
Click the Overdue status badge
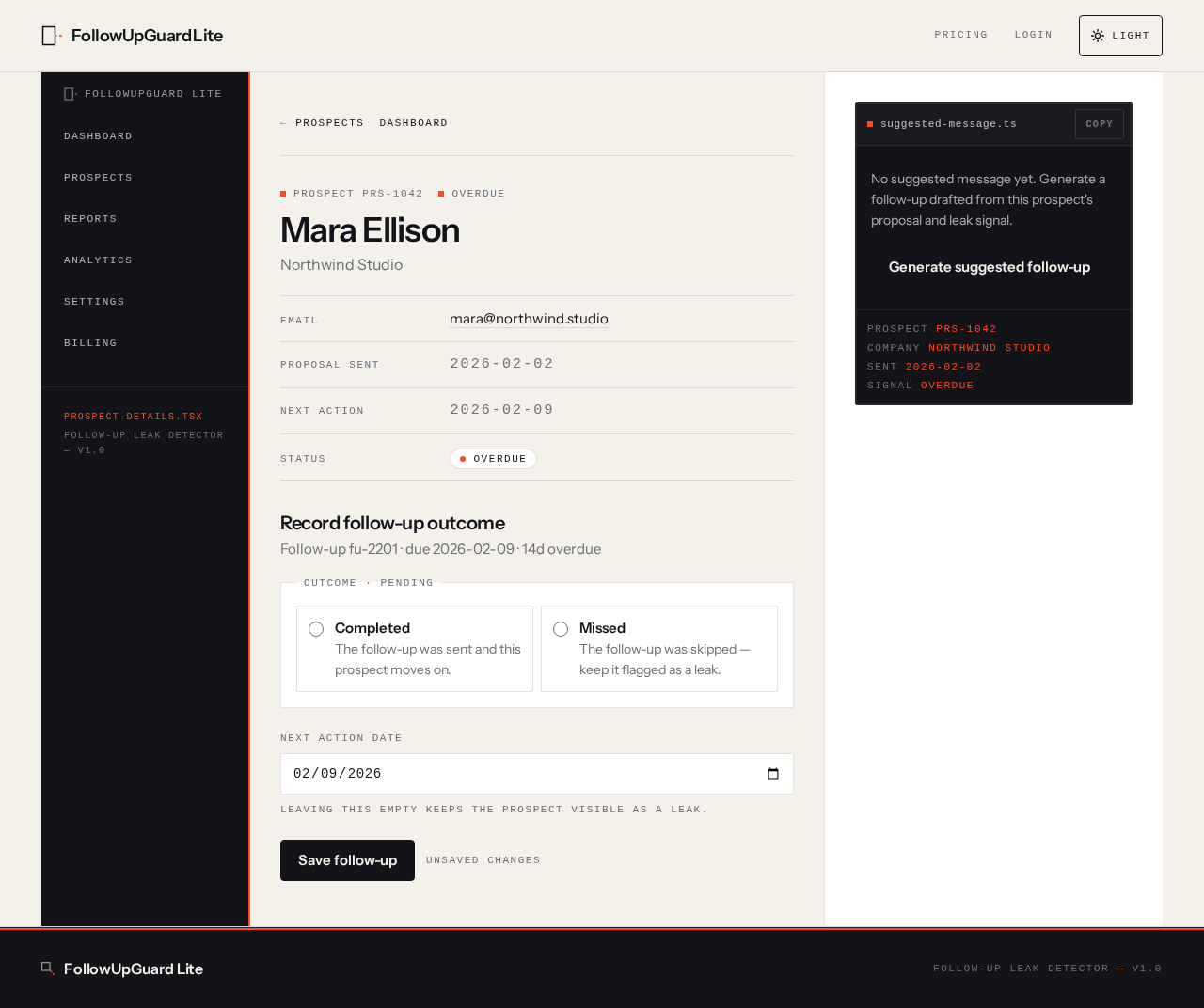click(x=493, y=459)
